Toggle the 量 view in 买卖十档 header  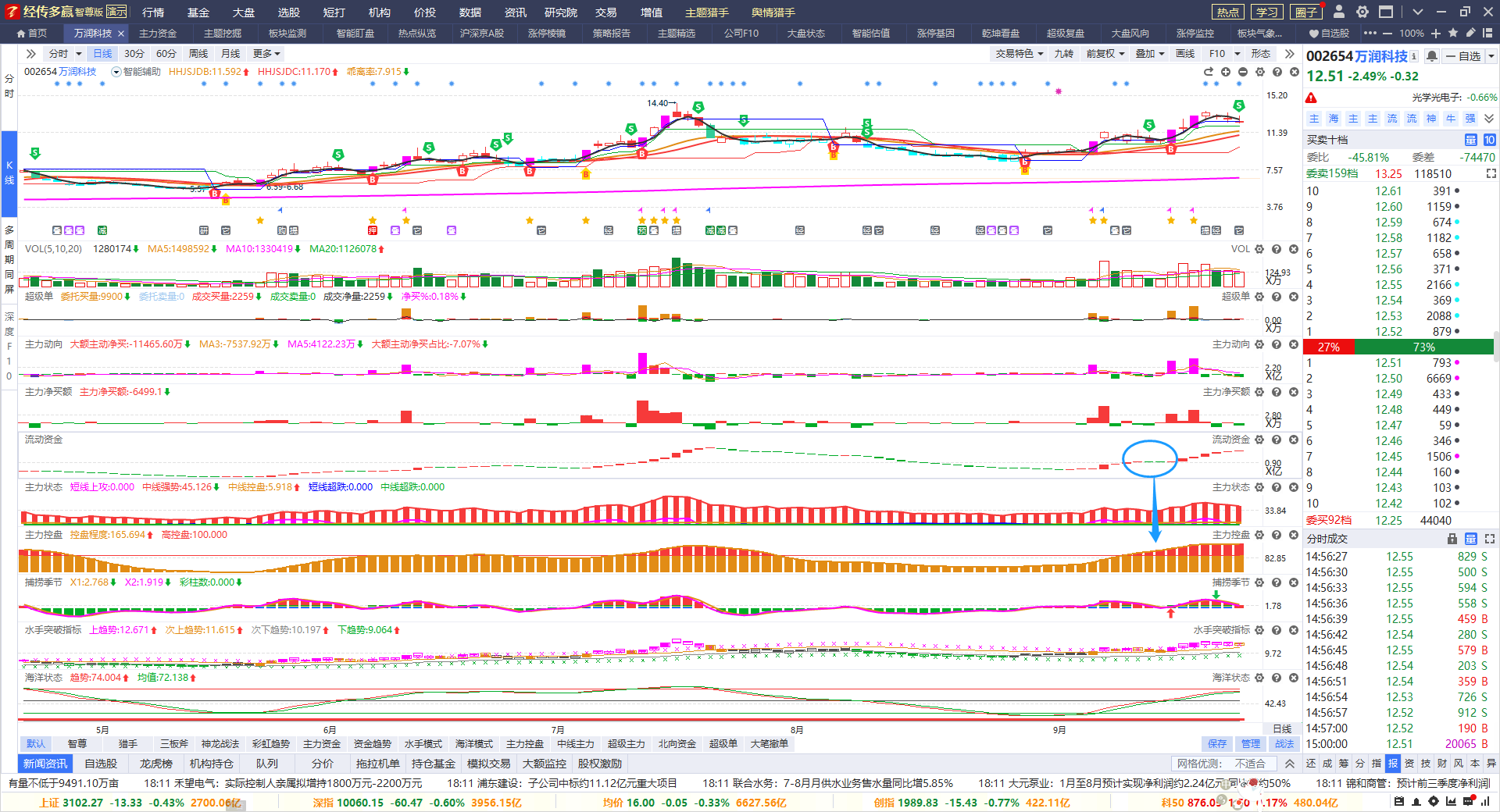(x=1470, y=140)
